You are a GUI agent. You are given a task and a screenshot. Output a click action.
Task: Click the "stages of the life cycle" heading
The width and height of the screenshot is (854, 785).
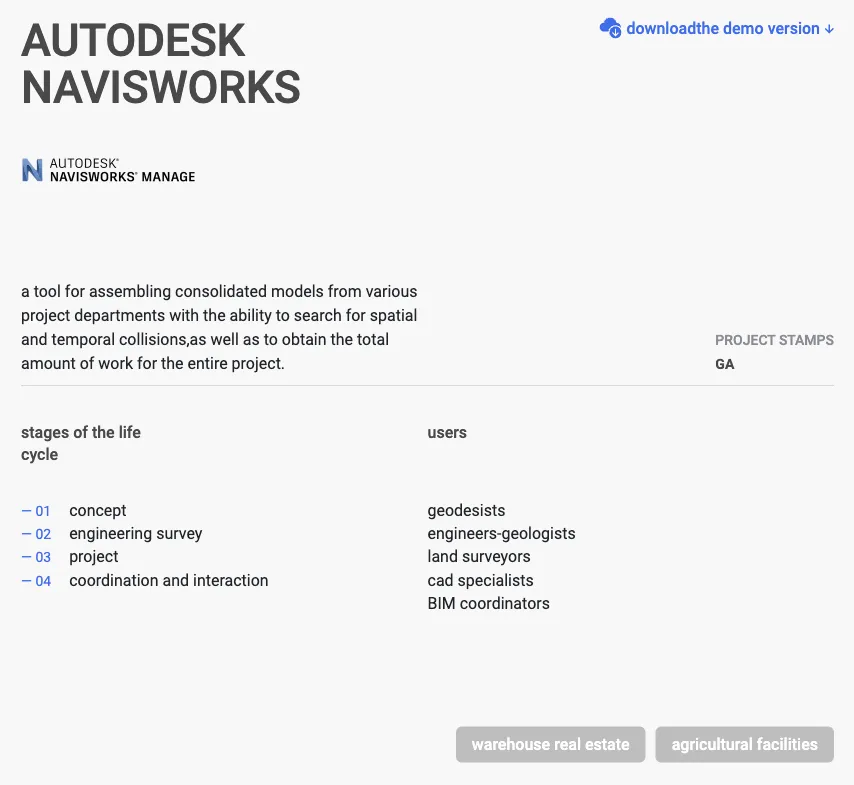point(81,443)
